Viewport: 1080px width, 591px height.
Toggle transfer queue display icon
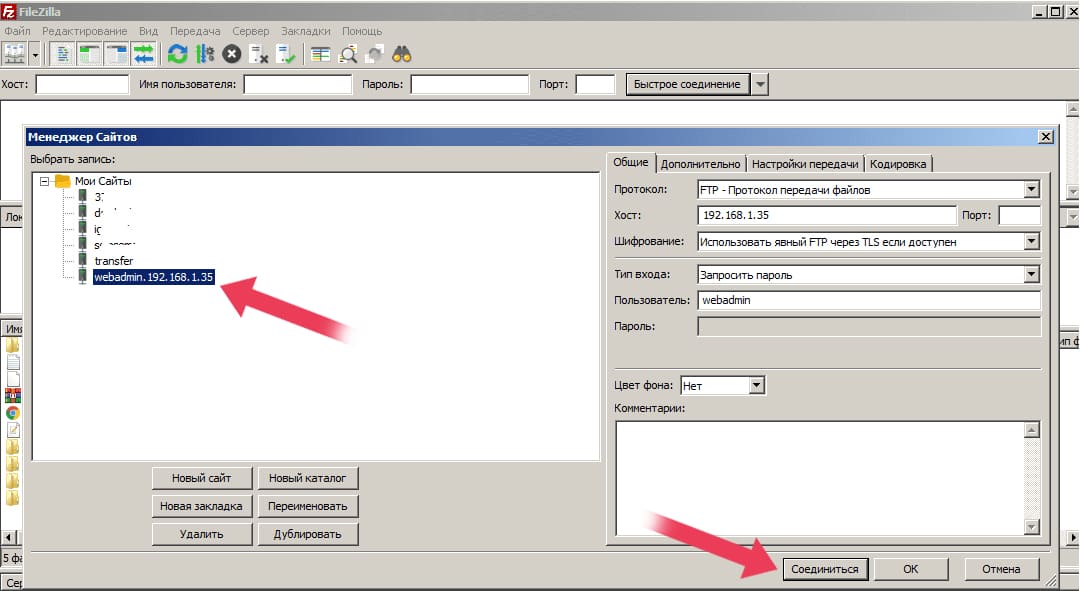[143, 54]
